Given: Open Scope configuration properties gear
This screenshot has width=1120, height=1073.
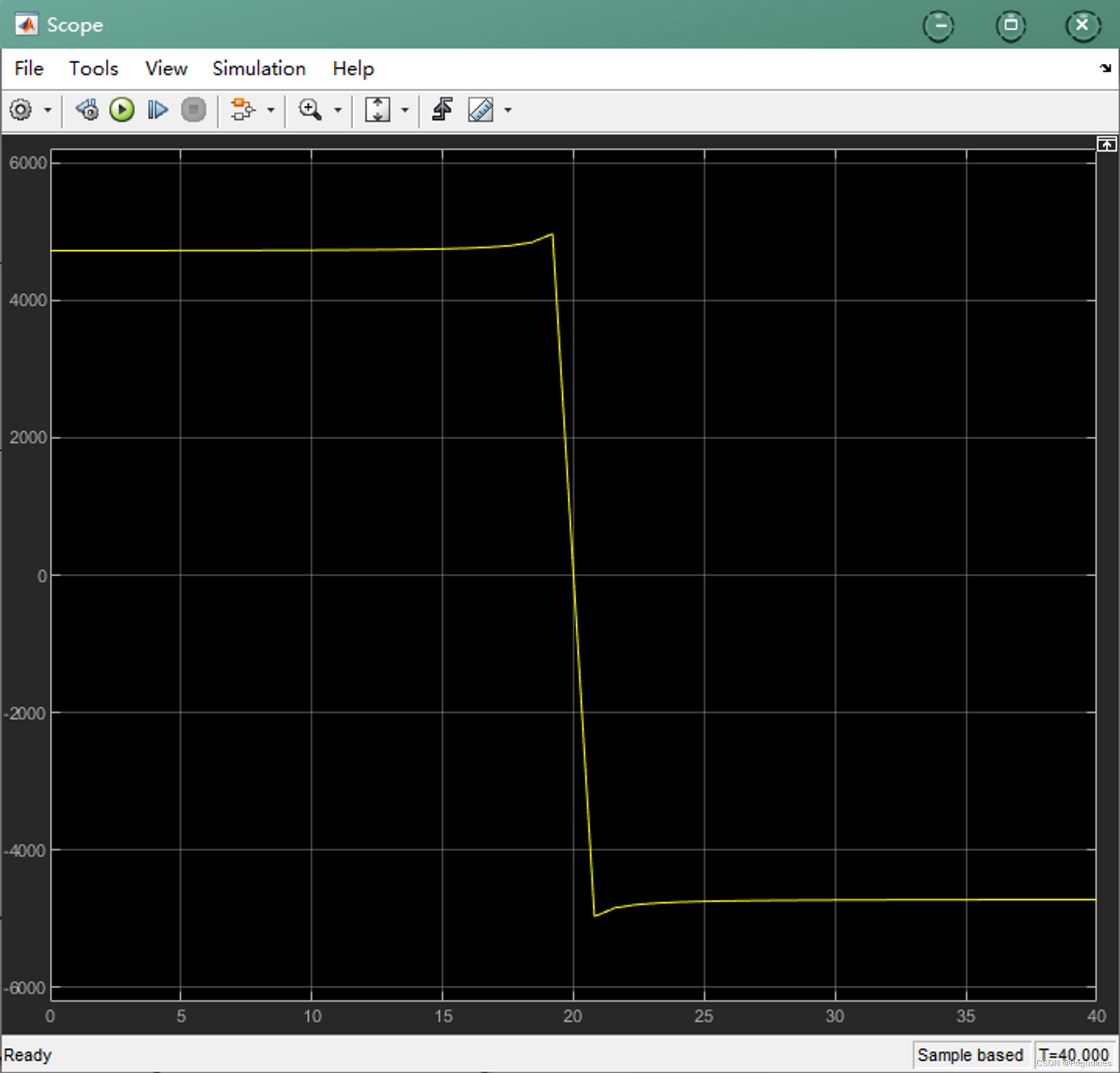Looking at the screenshot, I should point(21,110).
